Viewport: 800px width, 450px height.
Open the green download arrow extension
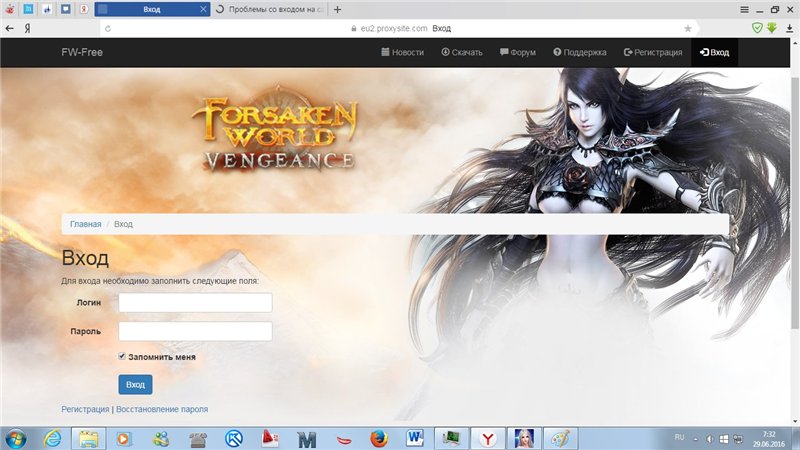click(772, 28)
